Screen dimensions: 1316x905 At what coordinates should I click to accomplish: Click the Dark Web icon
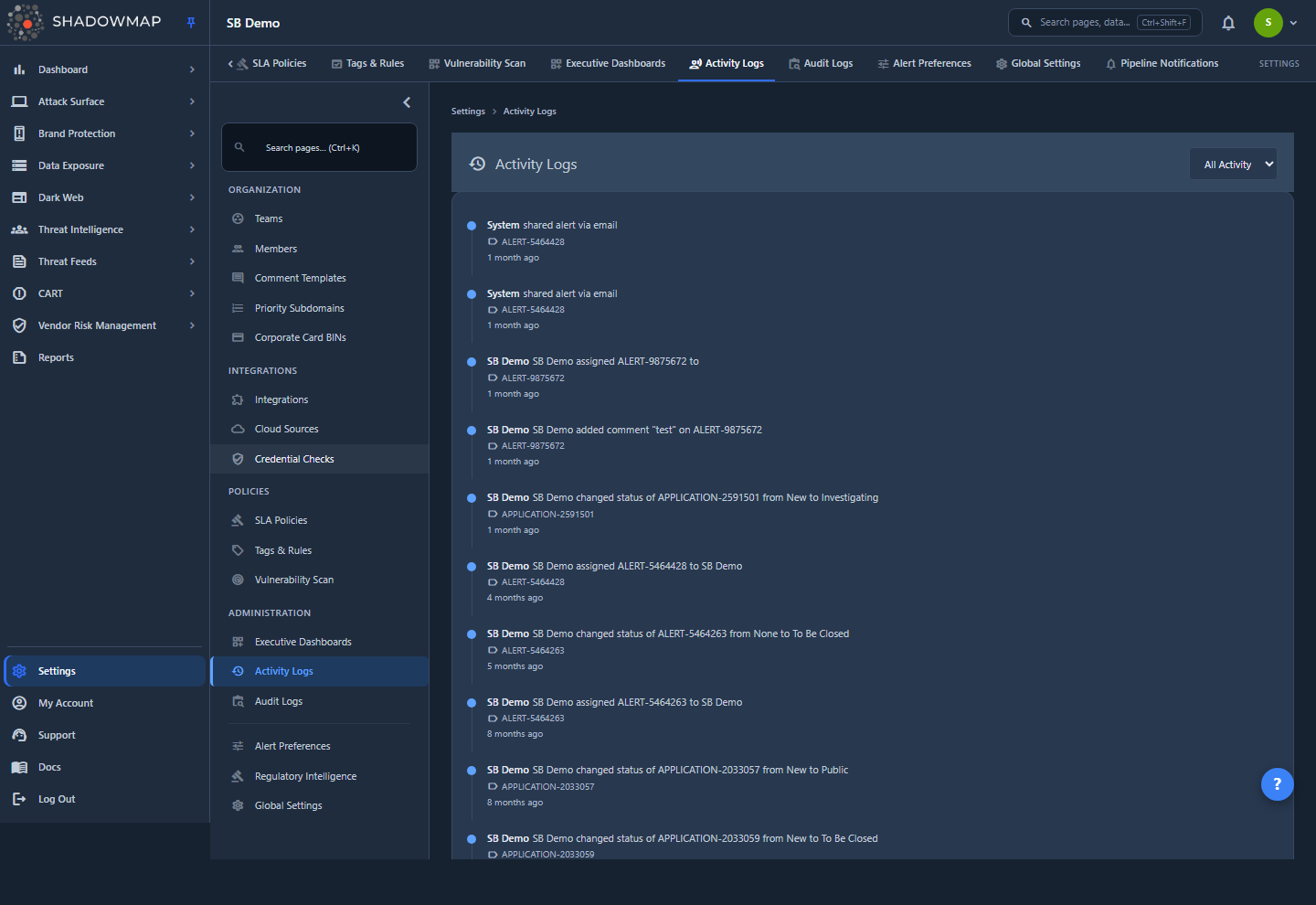19,197
